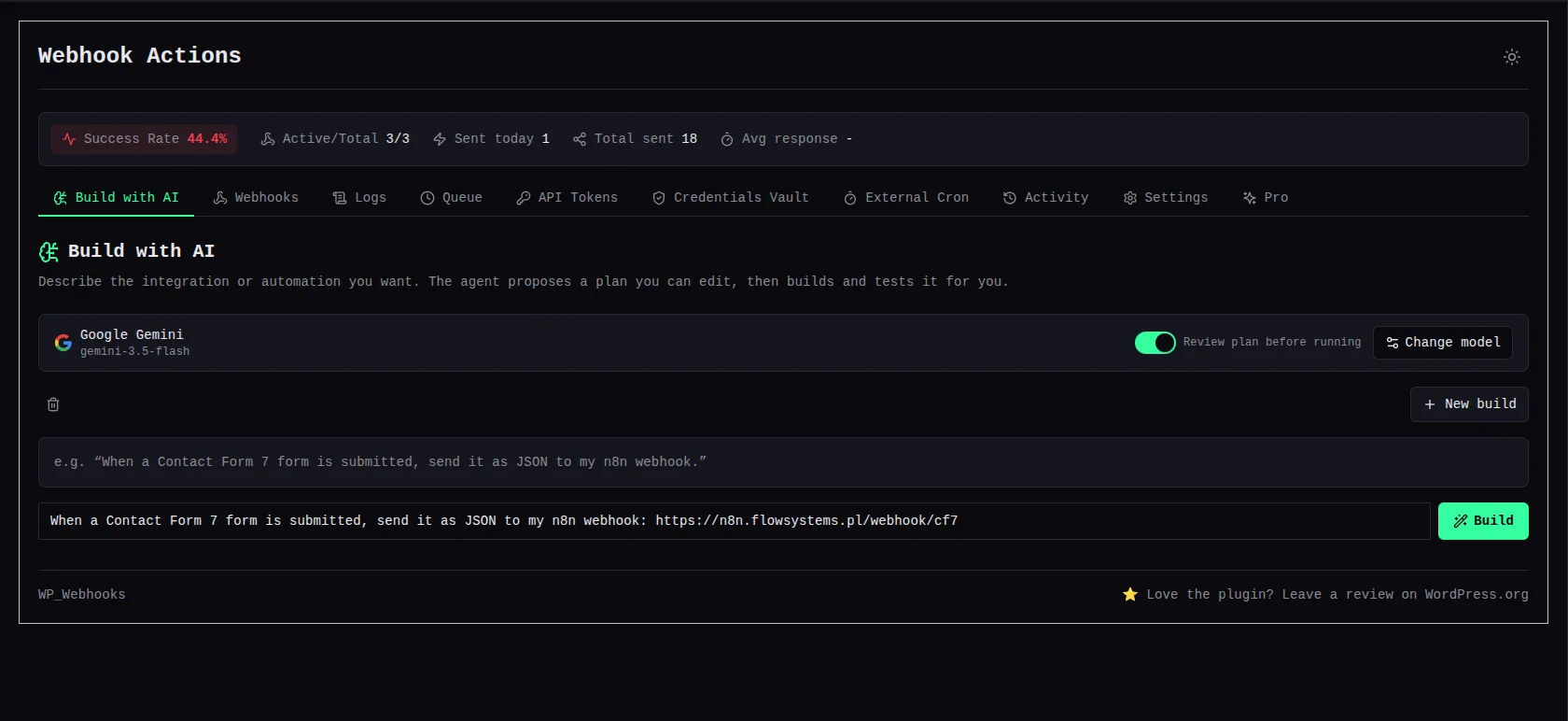Click the Total sent 18 stat
Viewport: 1568px width, 721px height.
click(x=635, y=139)
